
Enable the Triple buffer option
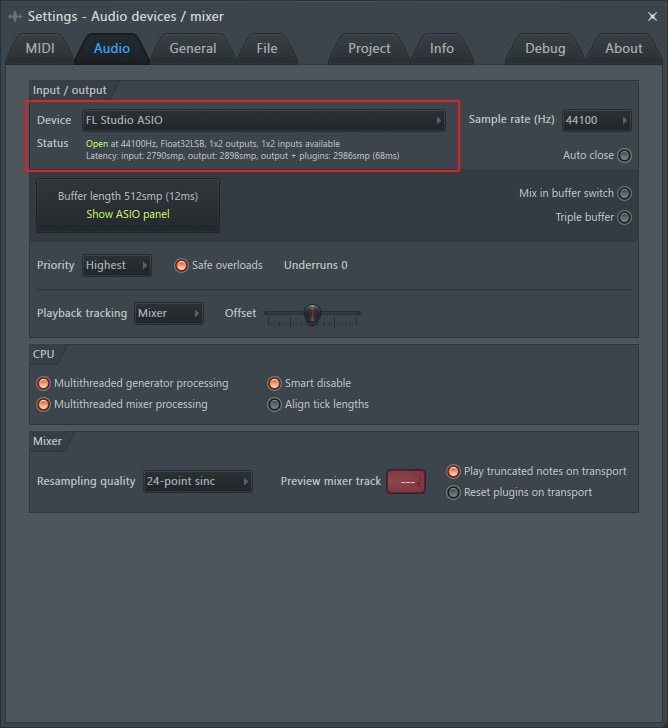coord(624,217)
